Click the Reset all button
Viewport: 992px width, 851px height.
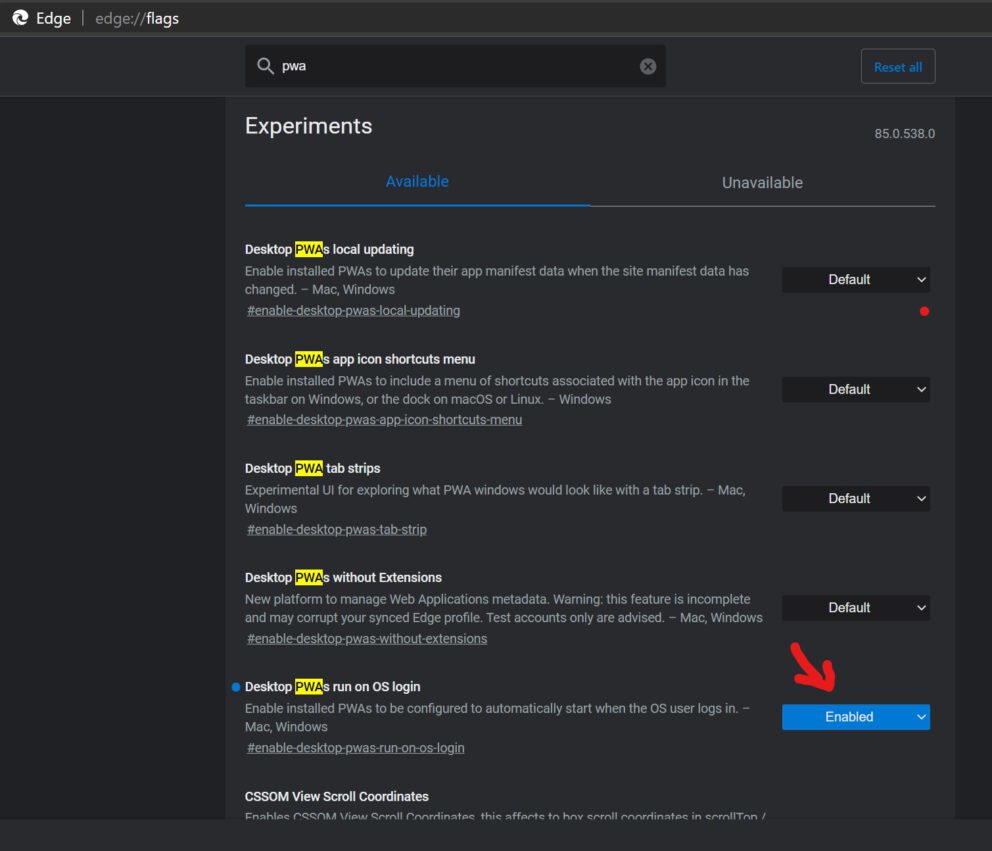[897, 66]
